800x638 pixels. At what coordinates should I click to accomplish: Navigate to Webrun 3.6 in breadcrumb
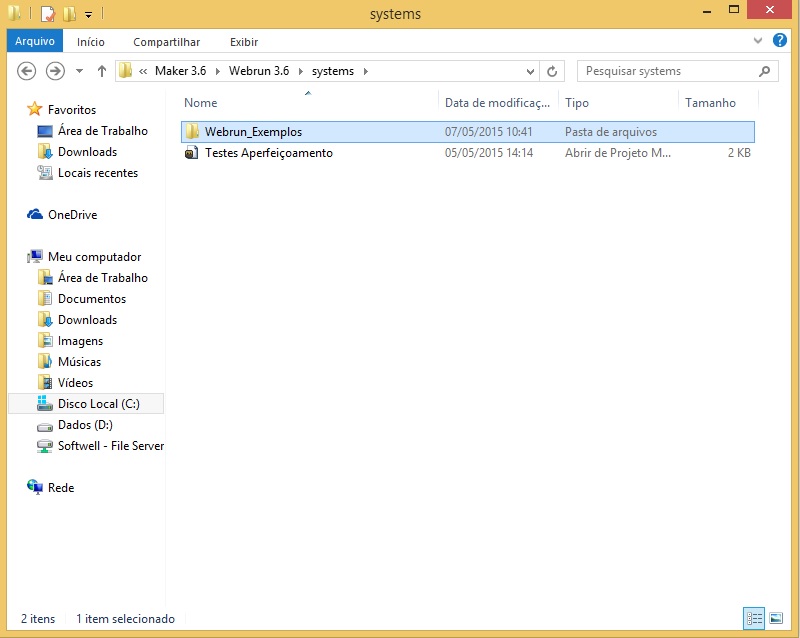pos(259,71)
